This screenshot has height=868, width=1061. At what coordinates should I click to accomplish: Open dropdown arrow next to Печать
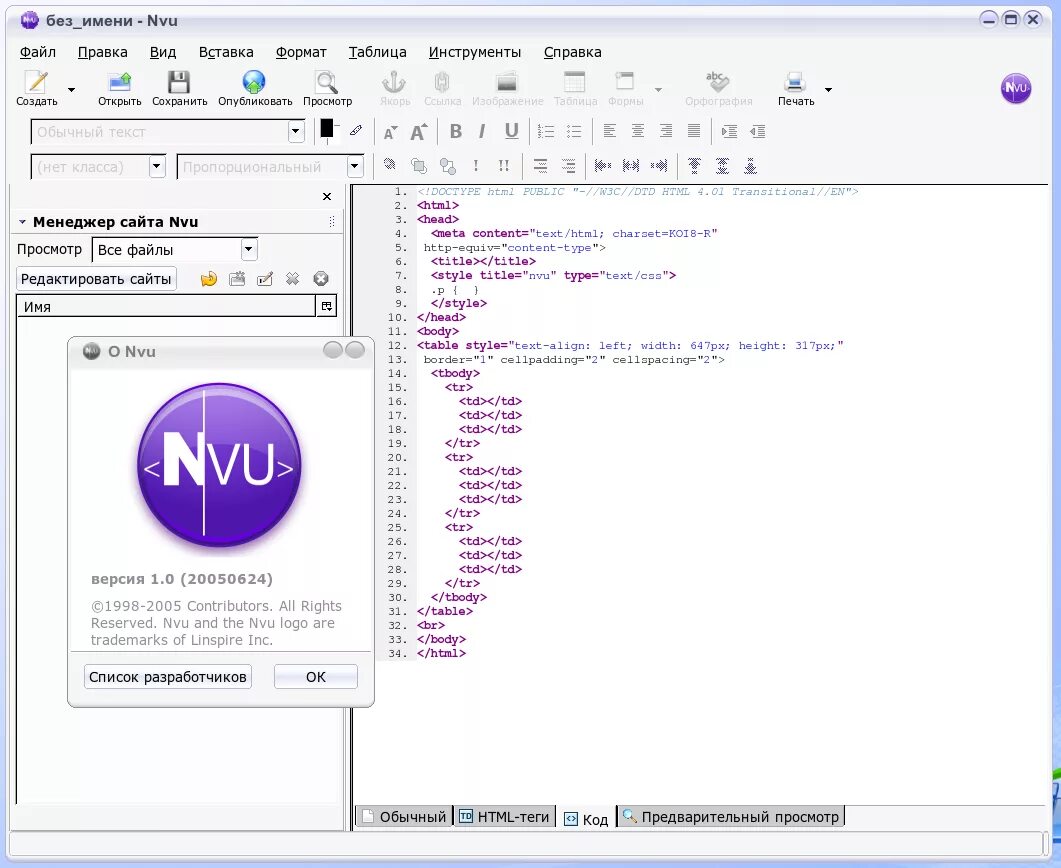828,89
